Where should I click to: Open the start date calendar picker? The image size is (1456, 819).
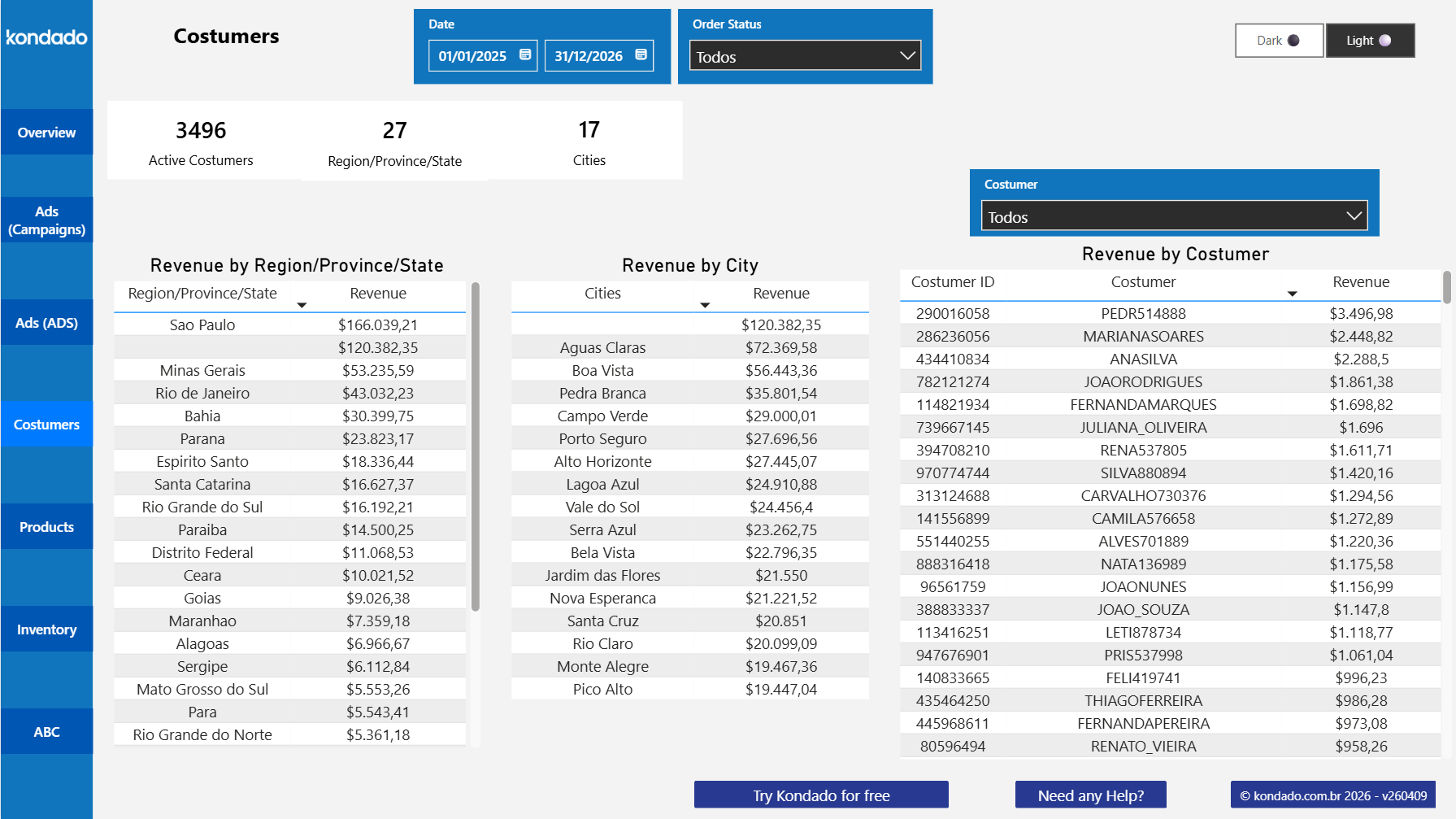point(525,55)
